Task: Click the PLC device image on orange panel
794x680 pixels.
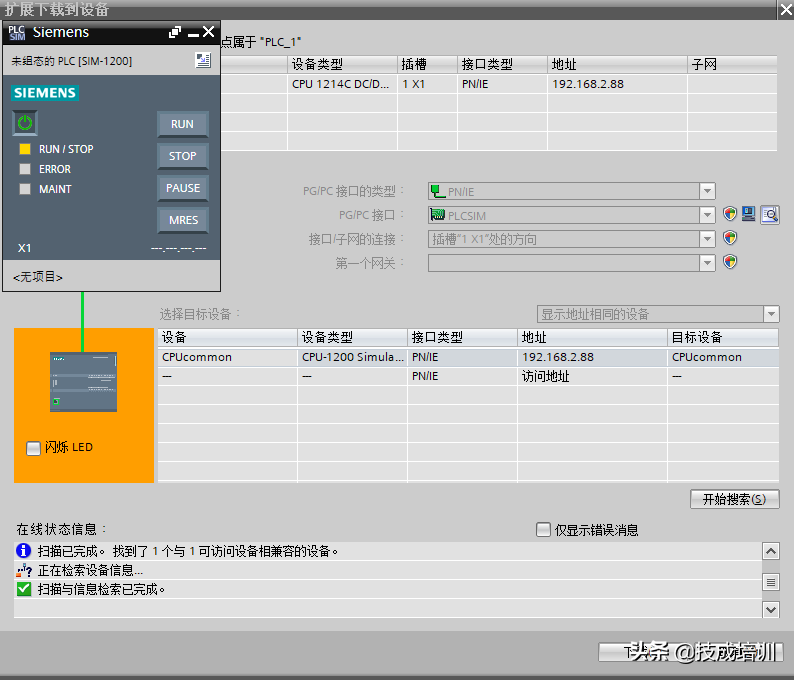Action: [83, 381]
